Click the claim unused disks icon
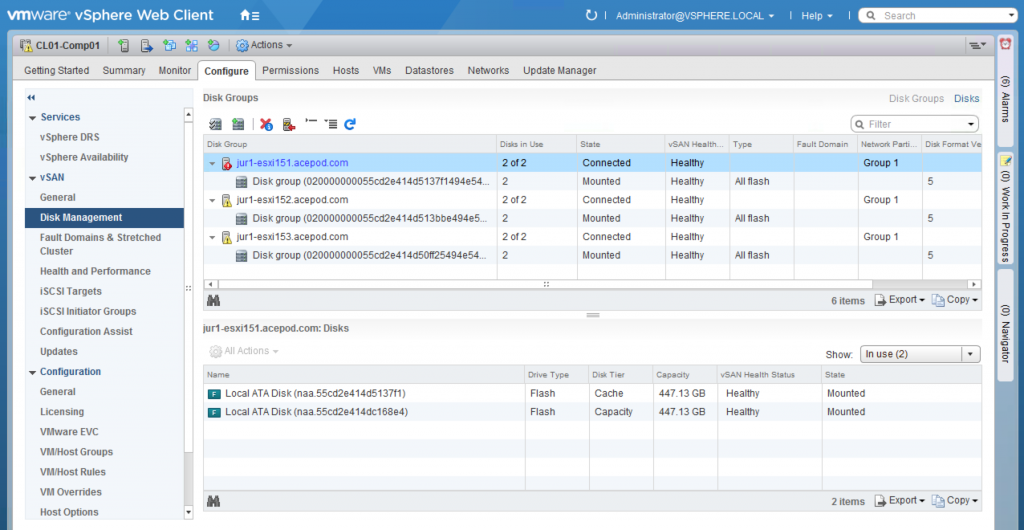Screen dimensions: 1024x530 [x=216, y=124]
